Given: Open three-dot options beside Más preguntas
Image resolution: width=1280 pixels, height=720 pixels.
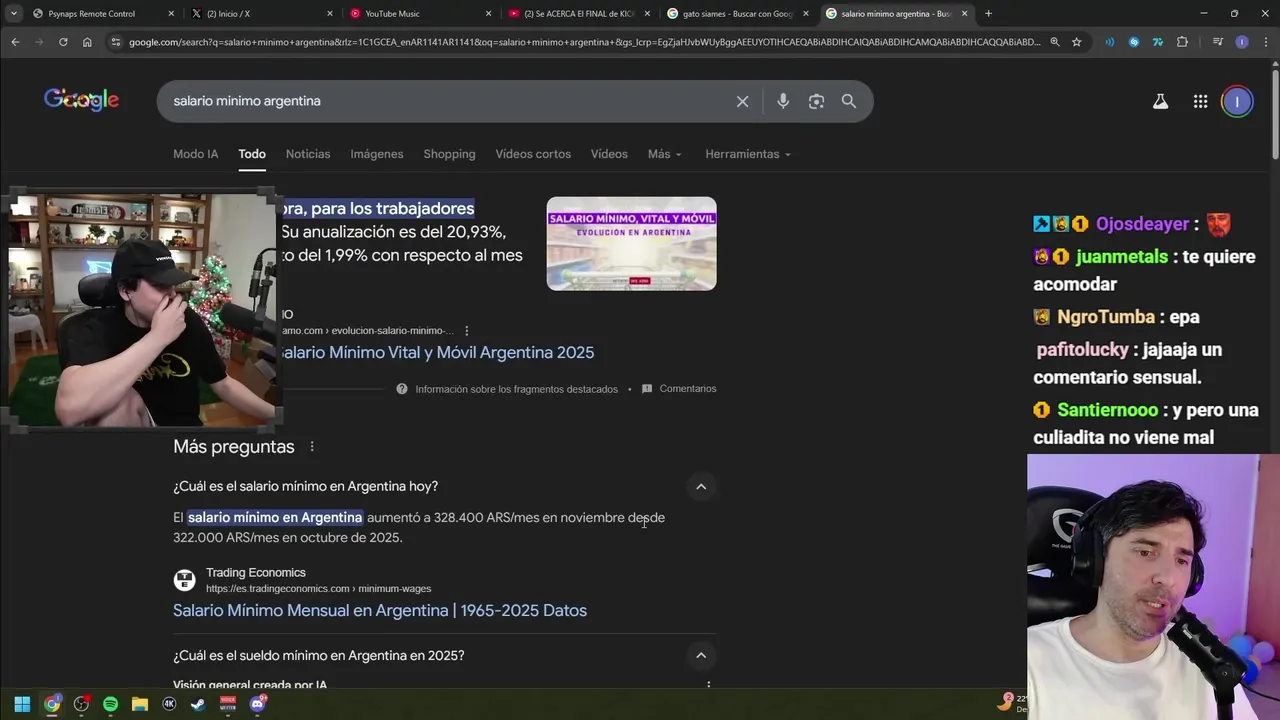Looking at the screenshot, I should point(312,447).
